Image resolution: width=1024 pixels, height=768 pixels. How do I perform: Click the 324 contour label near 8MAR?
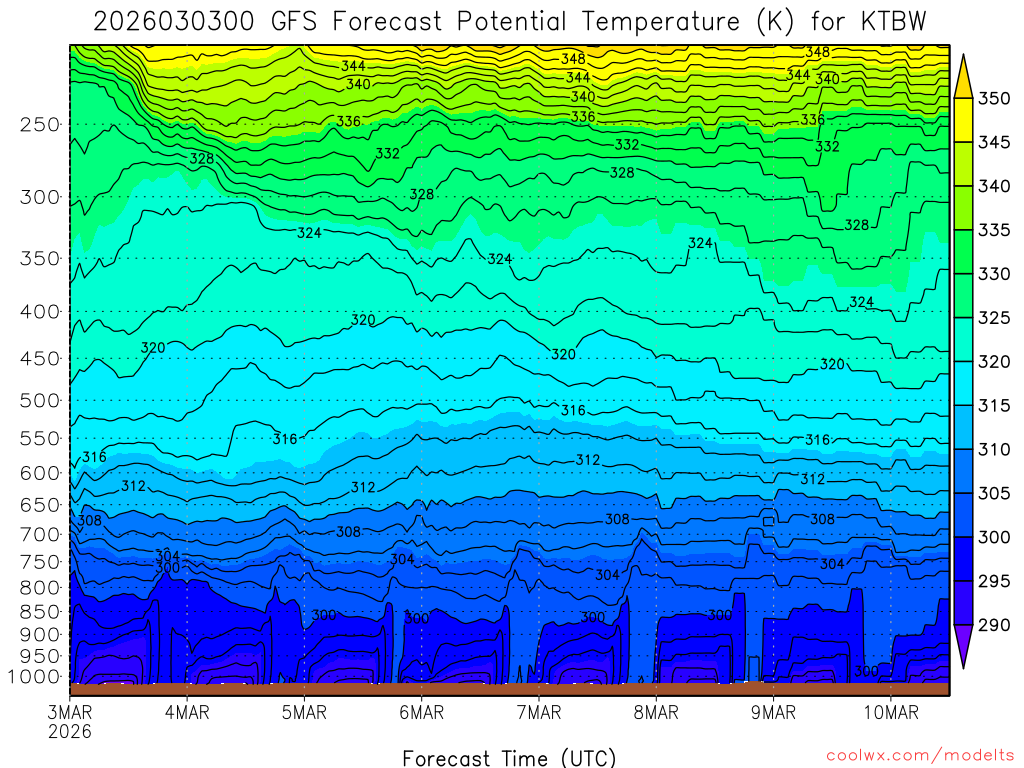click(x=700, y=243)
